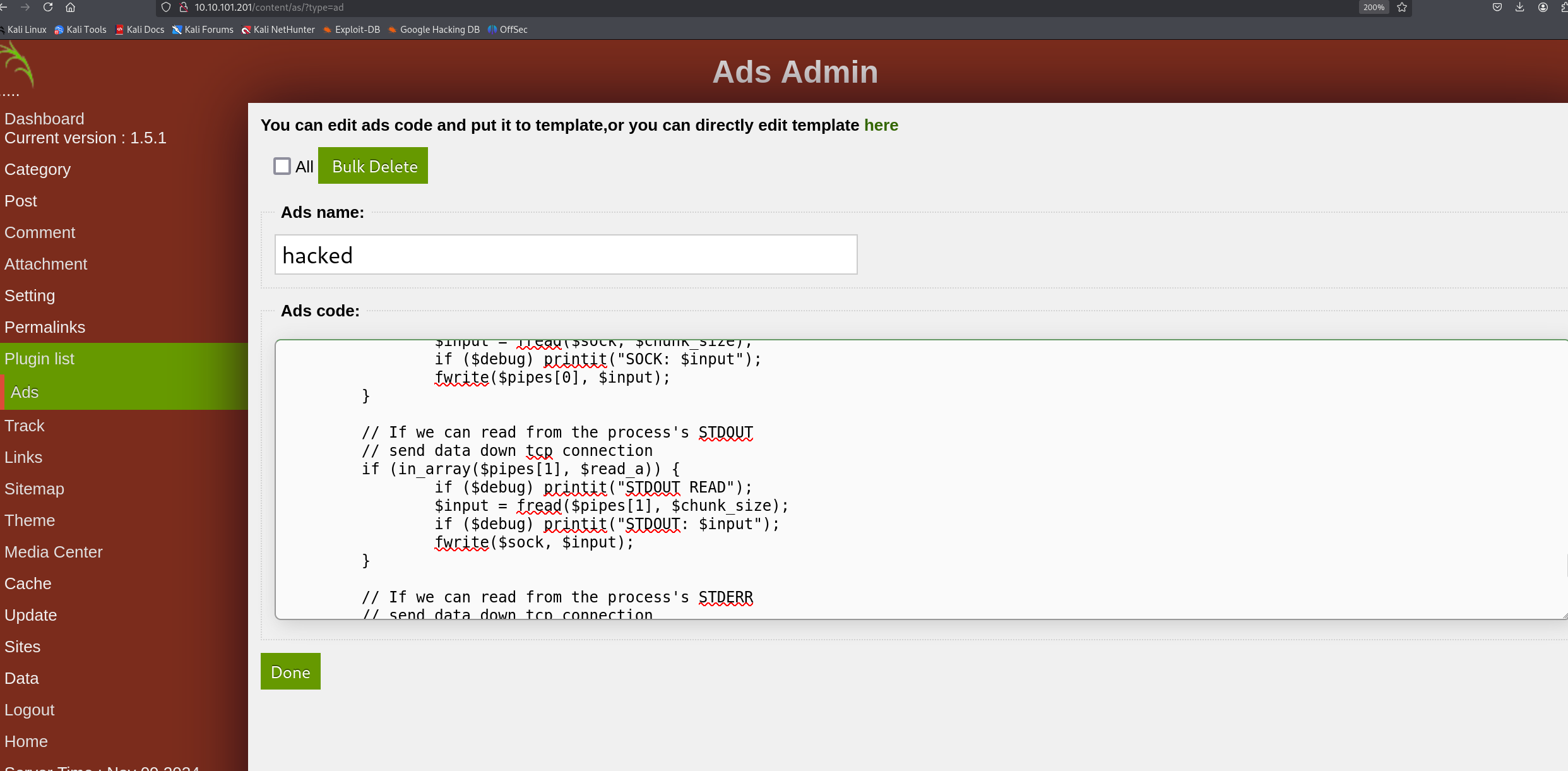Click the Bulk Delete button
The height and width of the screenshot is (771, 1568).
click(373, 166)
